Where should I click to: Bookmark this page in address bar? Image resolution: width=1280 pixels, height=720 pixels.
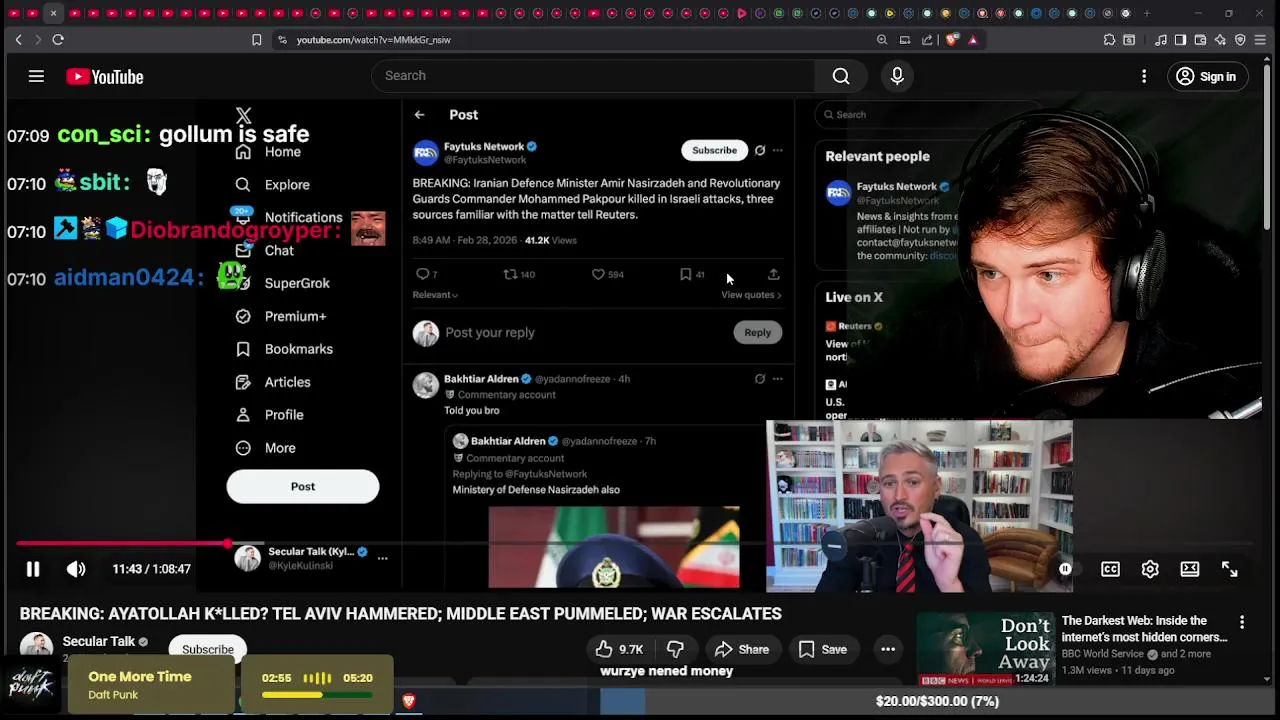click(x=257, y=40)
